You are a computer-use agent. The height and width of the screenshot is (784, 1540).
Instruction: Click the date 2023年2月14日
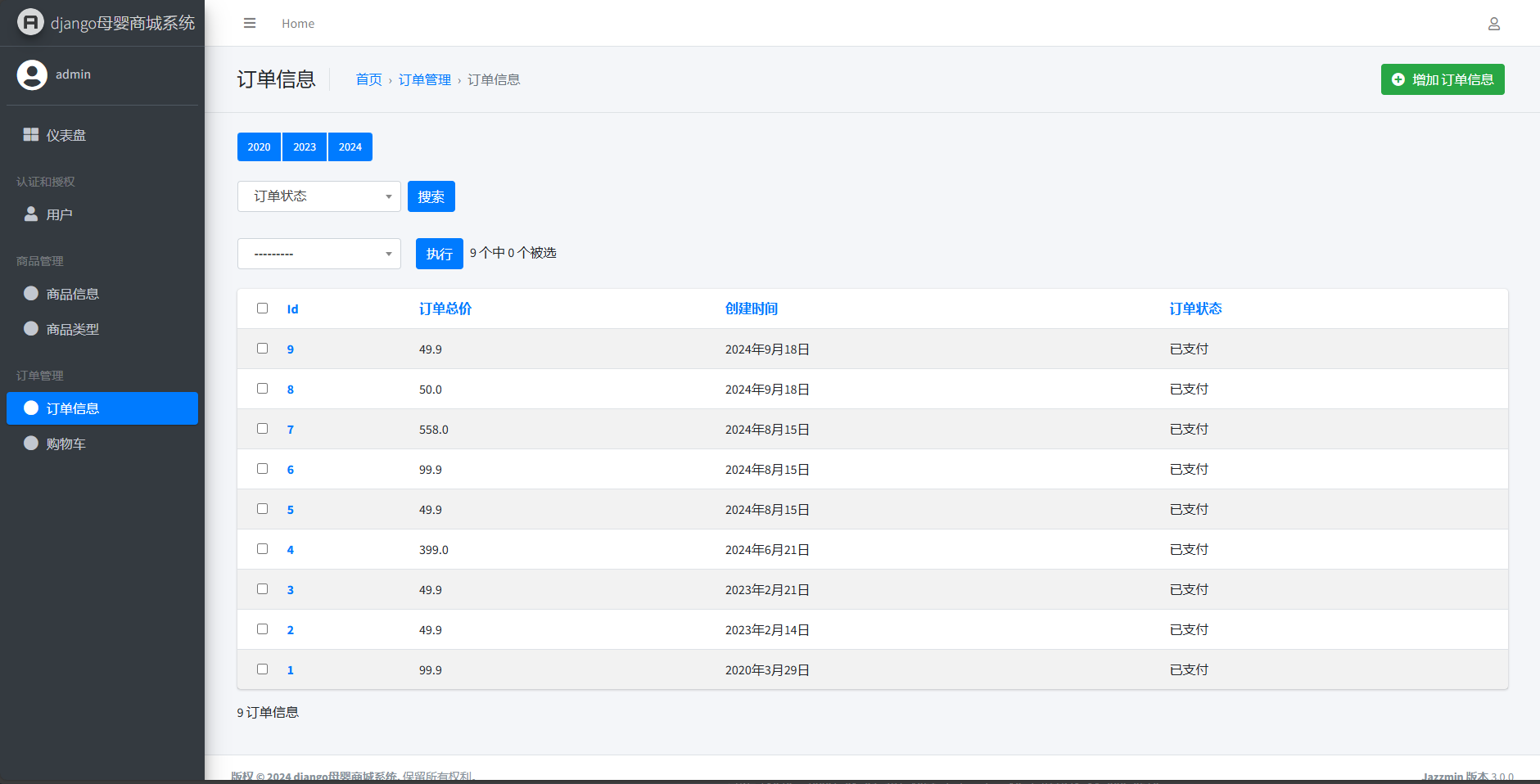coord(767,630)
